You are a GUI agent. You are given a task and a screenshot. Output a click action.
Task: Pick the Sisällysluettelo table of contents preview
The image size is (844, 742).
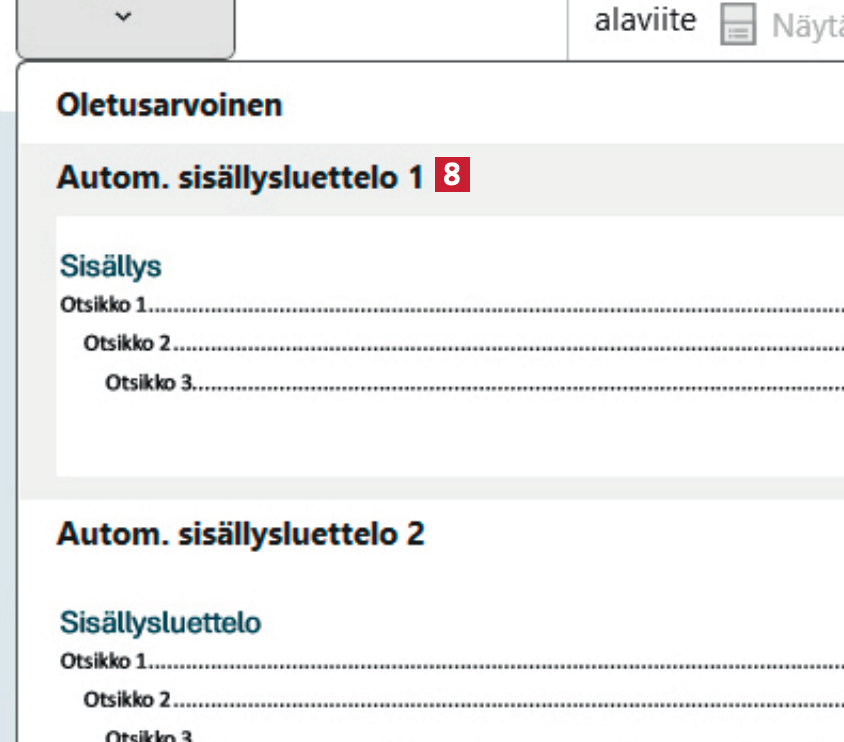pyautogui.click(x=450, y=670)
